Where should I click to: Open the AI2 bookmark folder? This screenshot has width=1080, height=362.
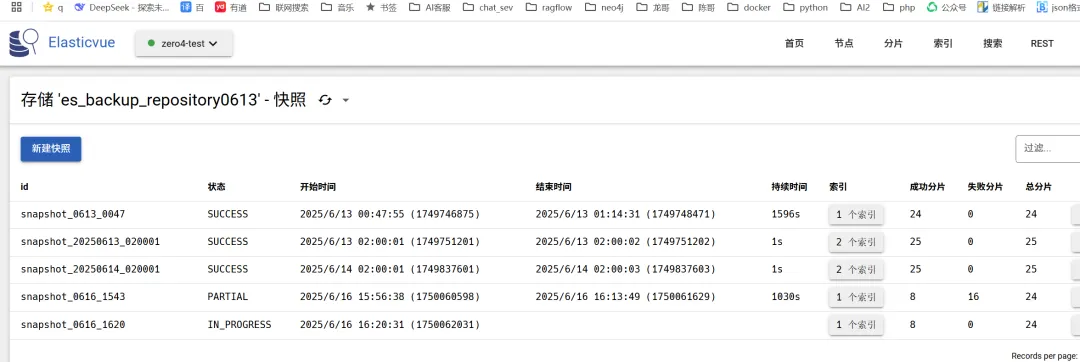coord(854,8)
